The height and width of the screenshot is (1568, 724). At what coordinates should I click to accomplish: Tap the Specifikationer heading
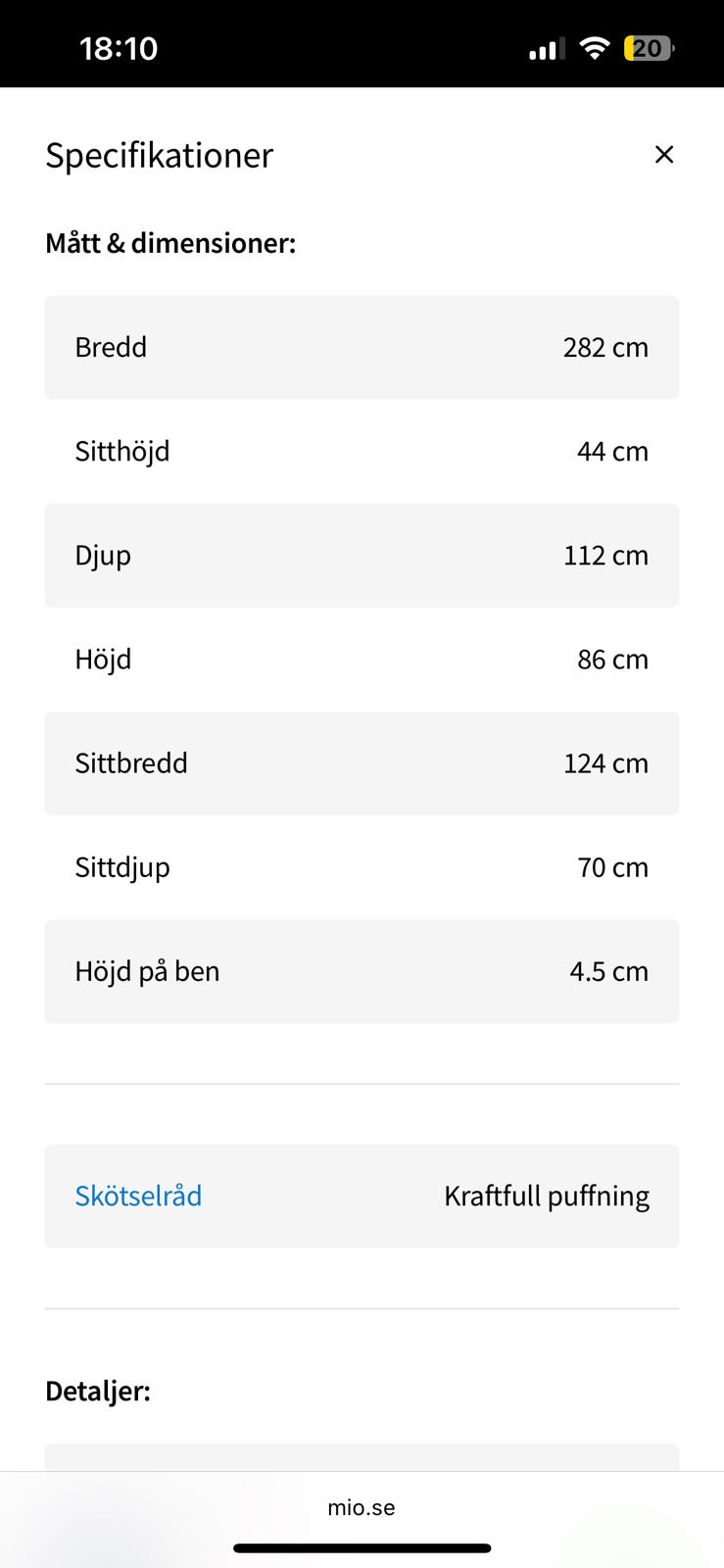coord(159,155)
